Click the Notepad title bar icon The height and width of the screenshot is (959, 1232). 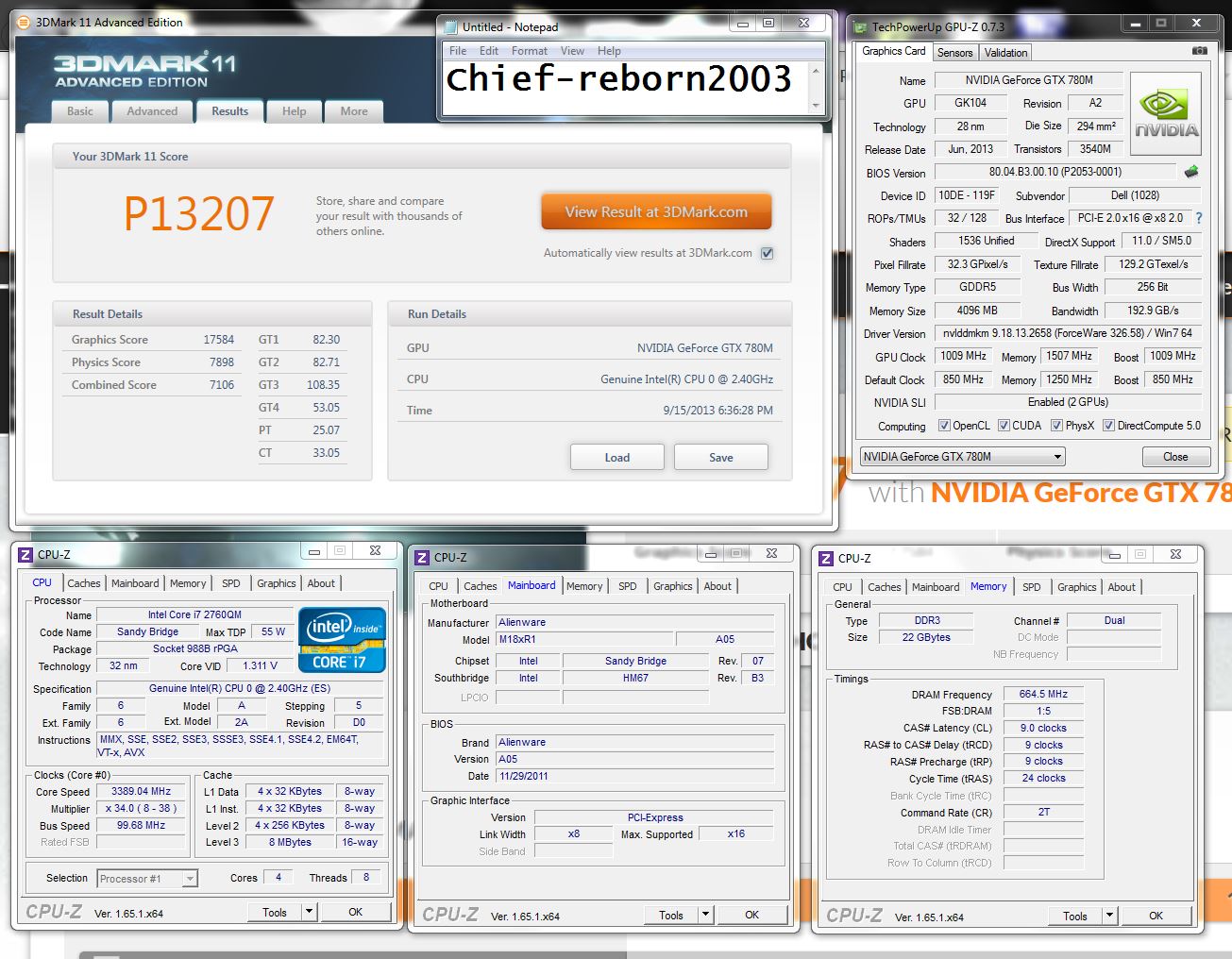[x=450, y=26]
